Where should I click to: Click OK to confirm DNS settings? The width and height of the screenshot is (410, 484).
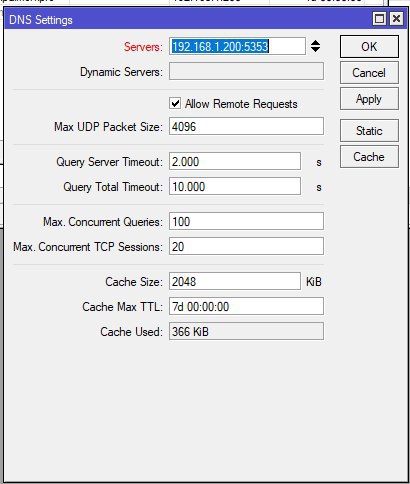pos(369,47)
